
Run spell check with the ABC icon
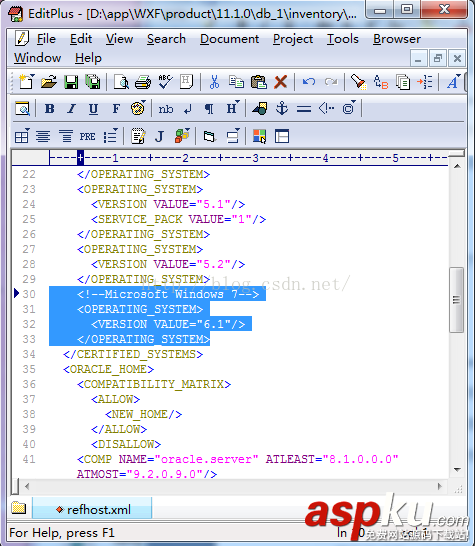click(165, 82)
